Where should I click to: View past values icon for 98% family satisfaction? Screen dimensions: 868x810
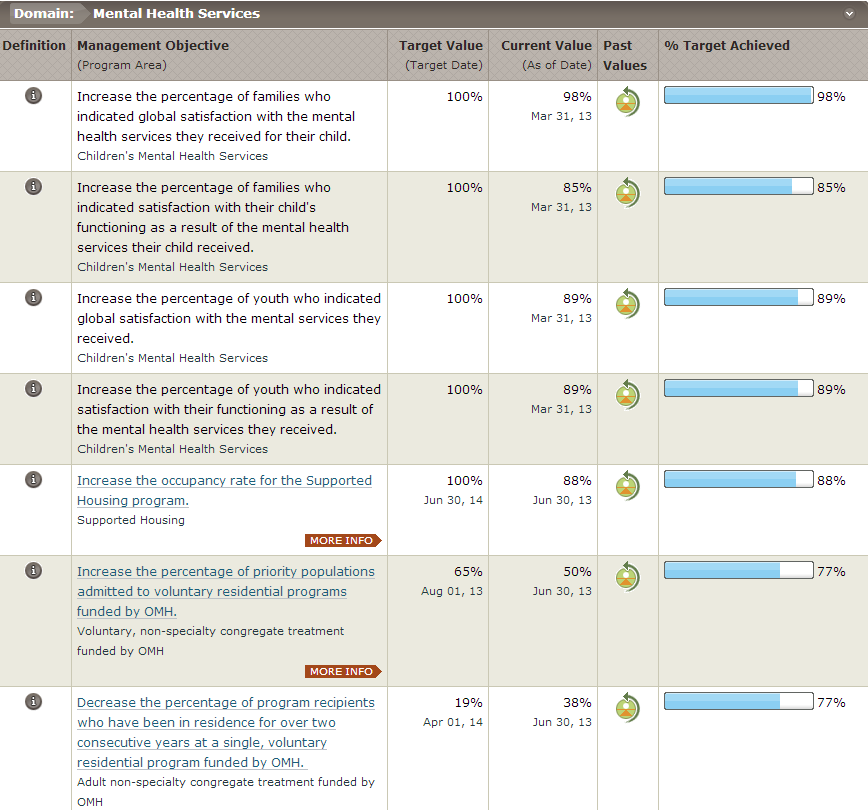click(627, 102)
